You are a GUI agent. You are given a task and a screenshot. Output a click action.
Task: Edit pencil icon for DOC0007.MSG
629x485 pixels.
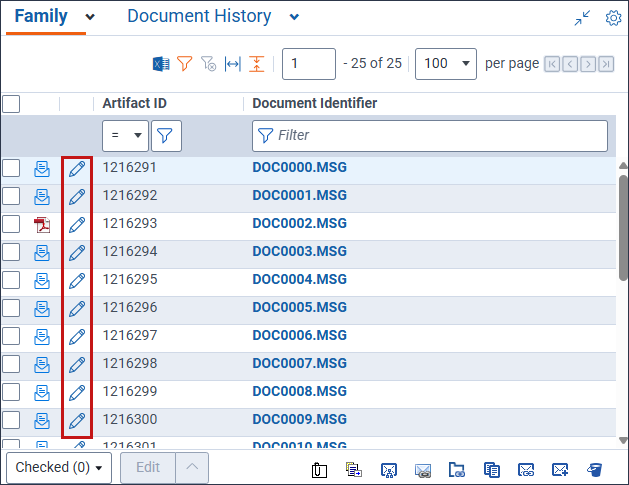coord(77,365)
